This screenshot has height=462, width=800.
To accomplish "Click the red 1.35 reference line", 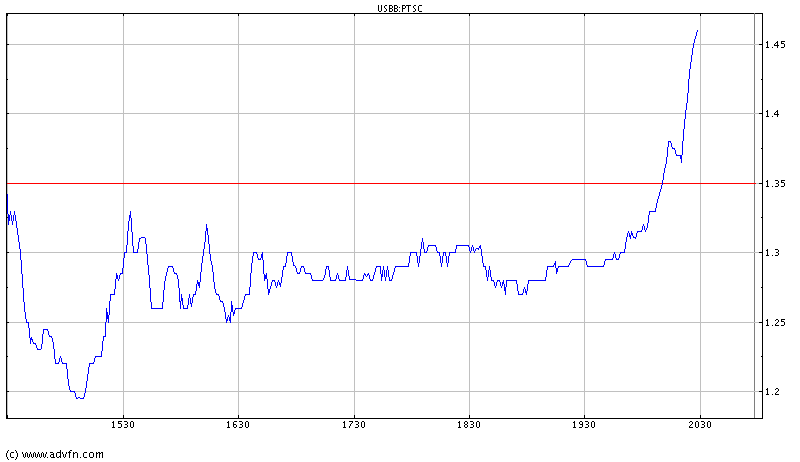I will (x=381, y=183).
